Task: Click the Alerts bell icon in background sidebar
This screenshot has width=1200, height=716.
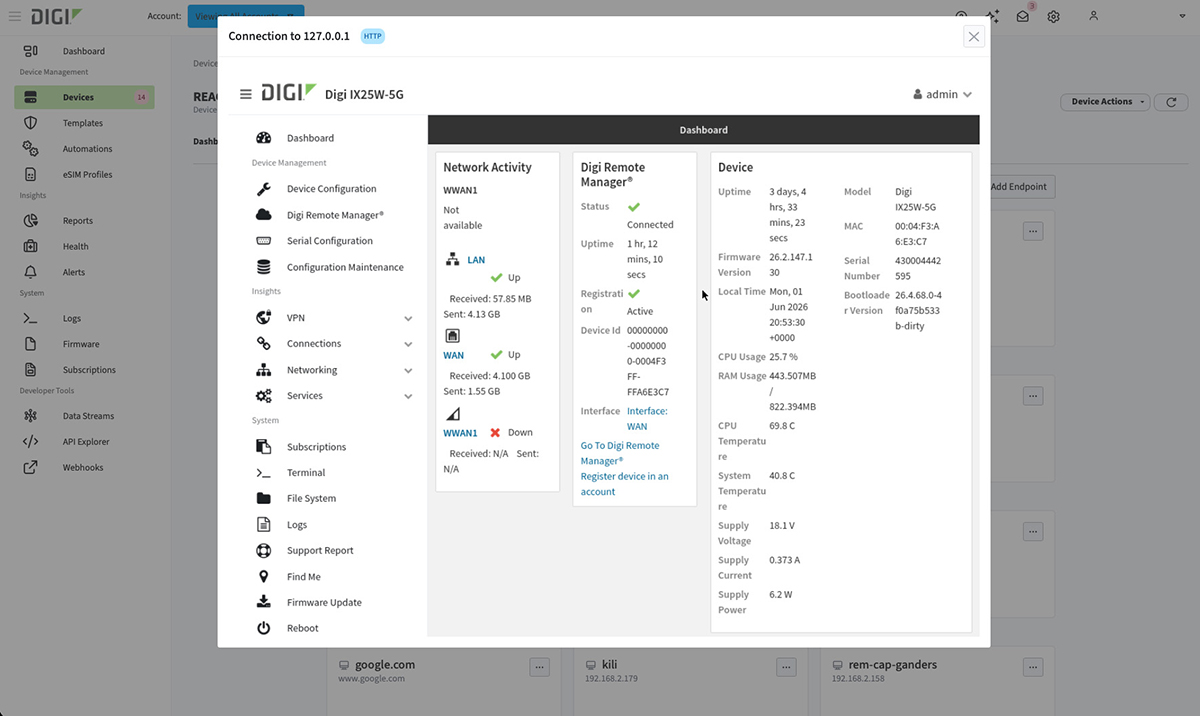Action: [x=31, y=272]
